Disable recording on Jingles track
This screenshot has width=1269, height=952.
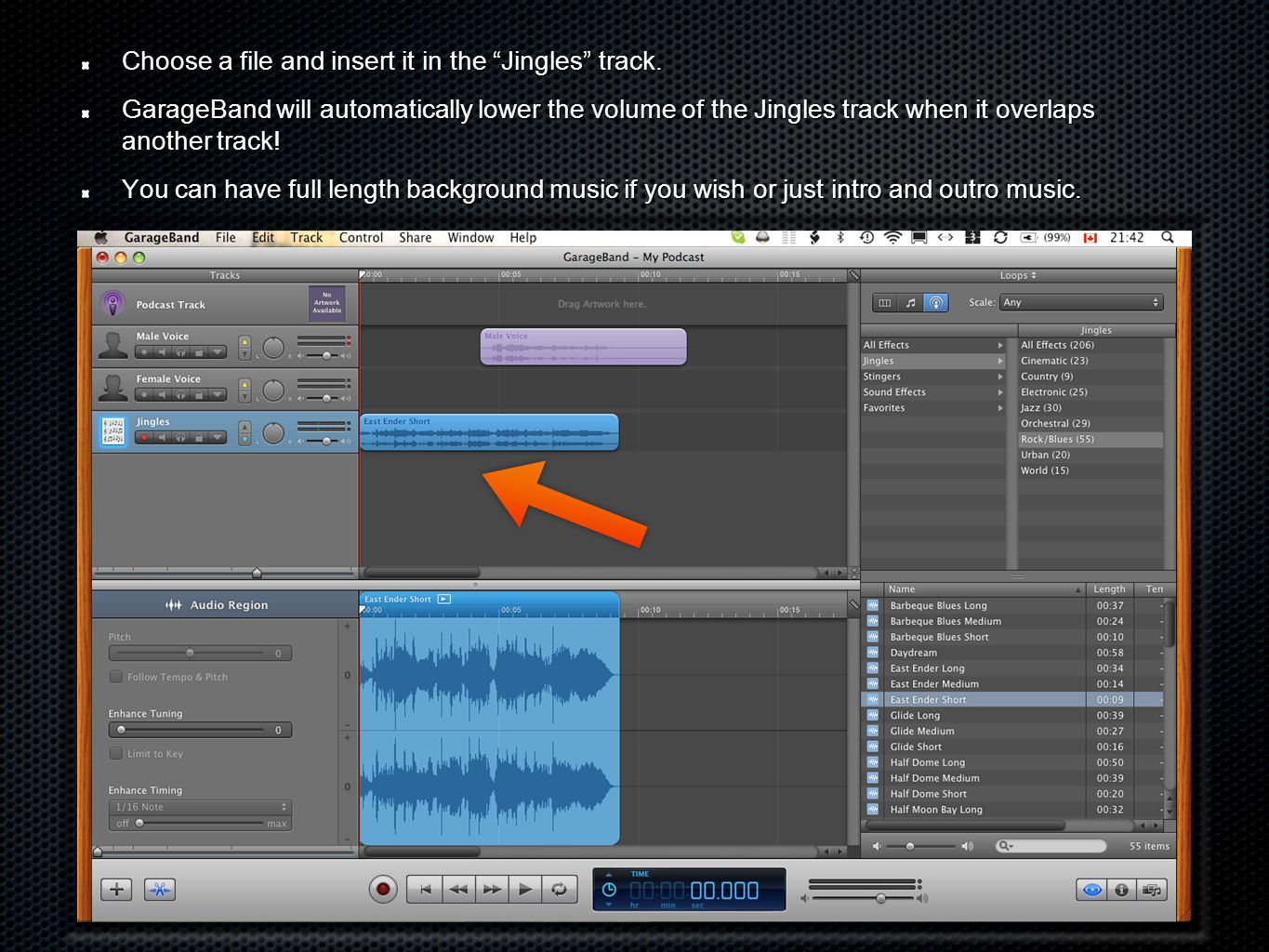coord(144,437)
